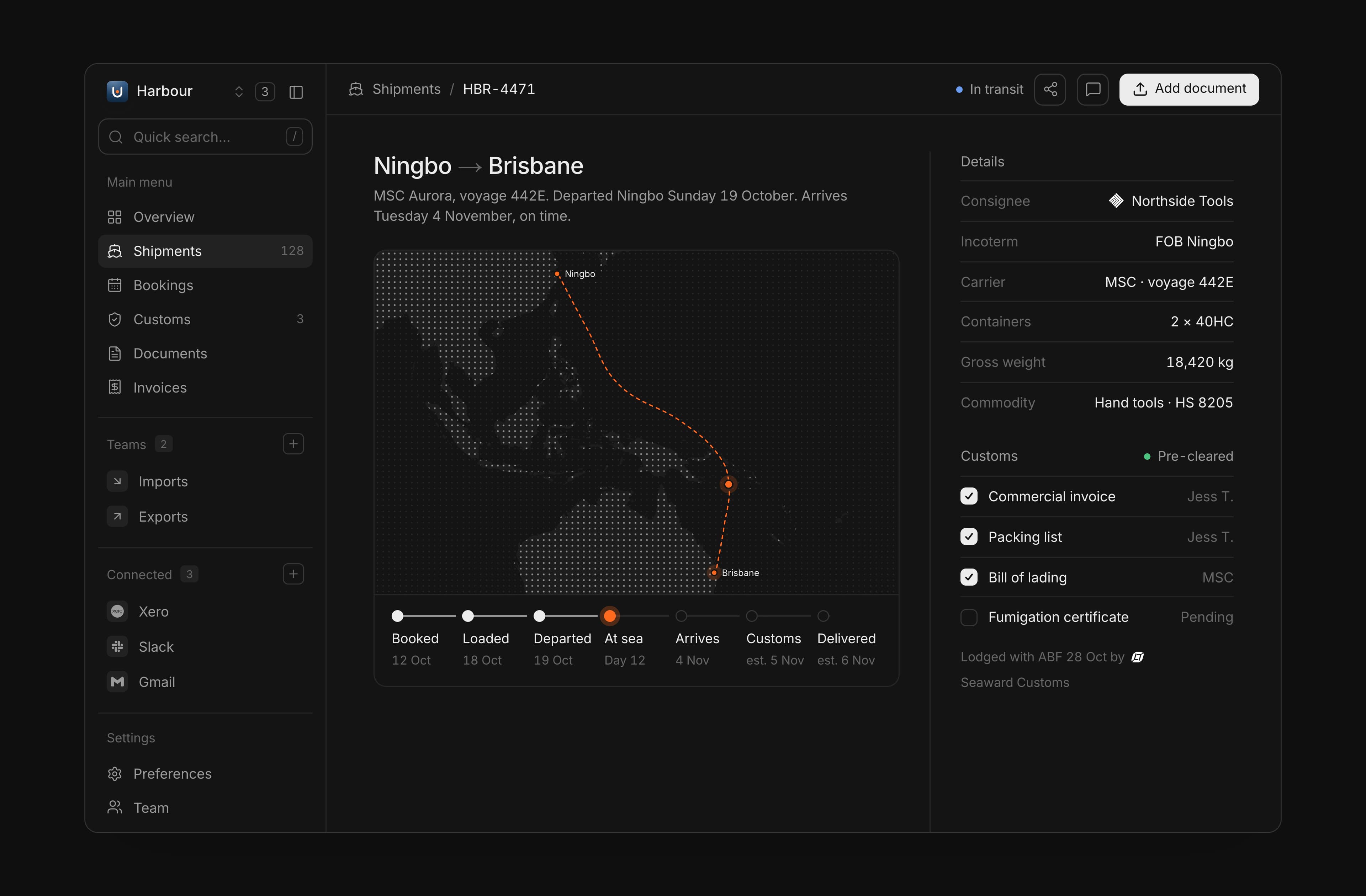Uncheck the Commercial invoice checkbox
Viewport: 1366px width, 896px height.
(x=969, y=496)
